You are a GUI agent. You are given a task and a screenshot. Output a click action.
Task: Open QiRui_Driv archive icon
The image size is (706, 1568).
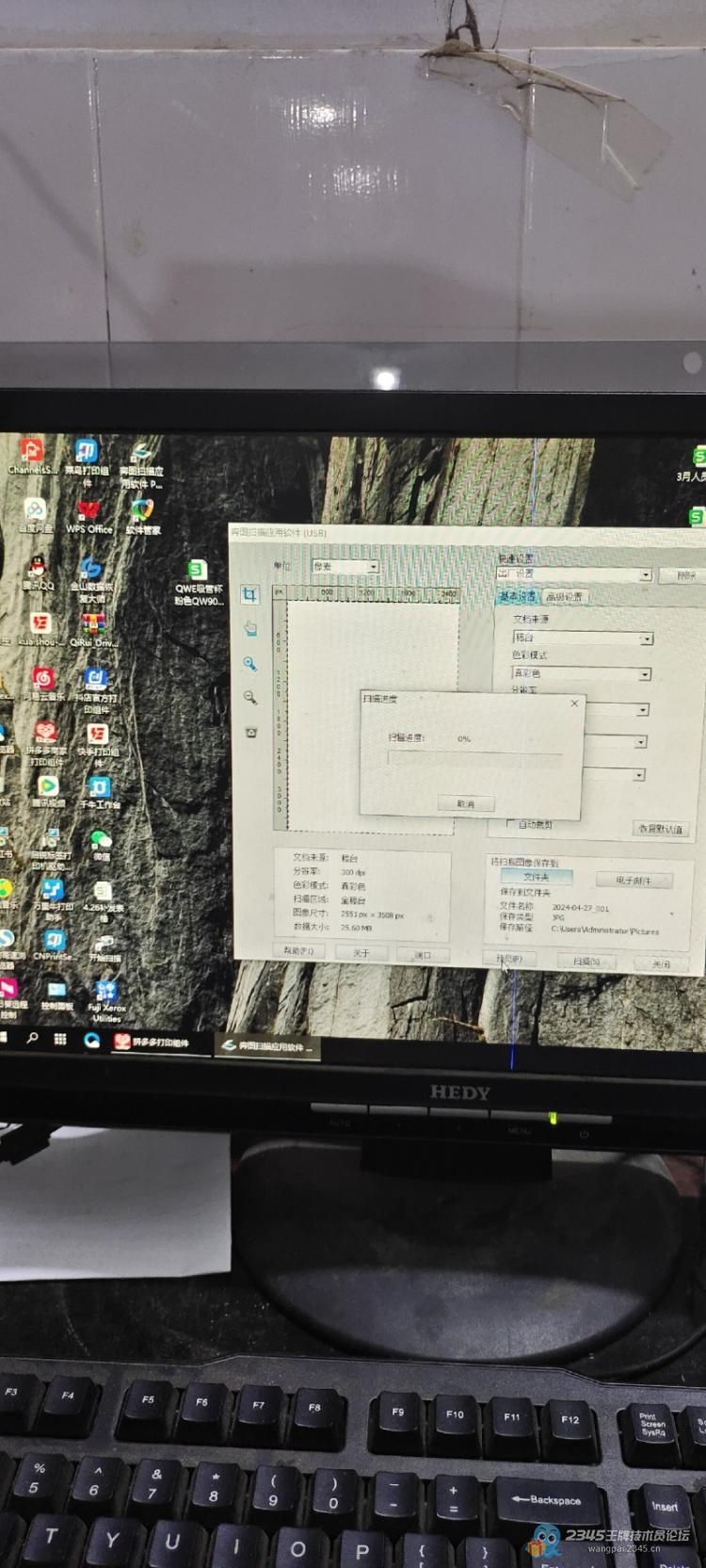[x=92, y=630]
